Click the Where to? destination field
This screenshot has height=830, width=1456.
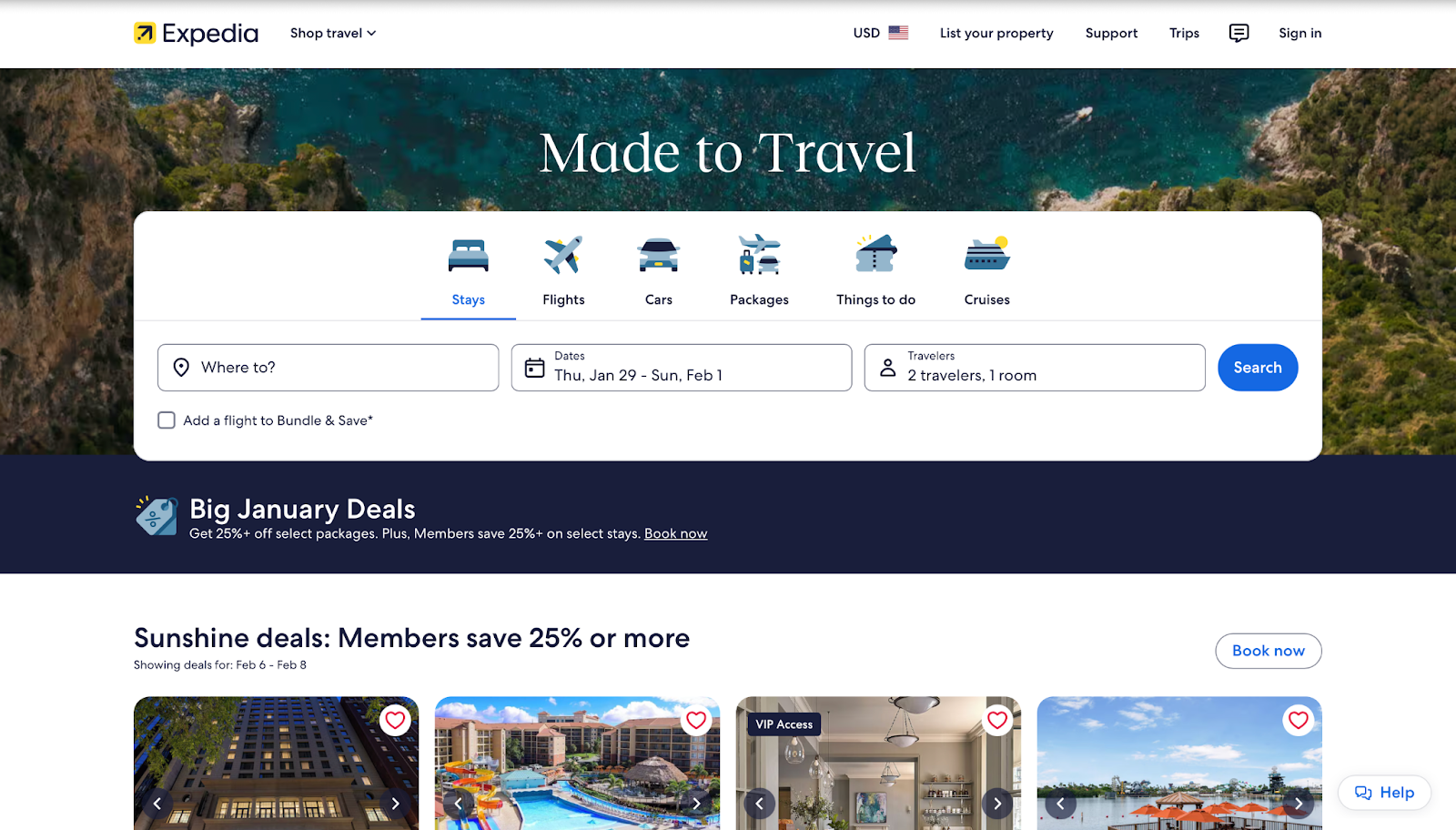329,368
